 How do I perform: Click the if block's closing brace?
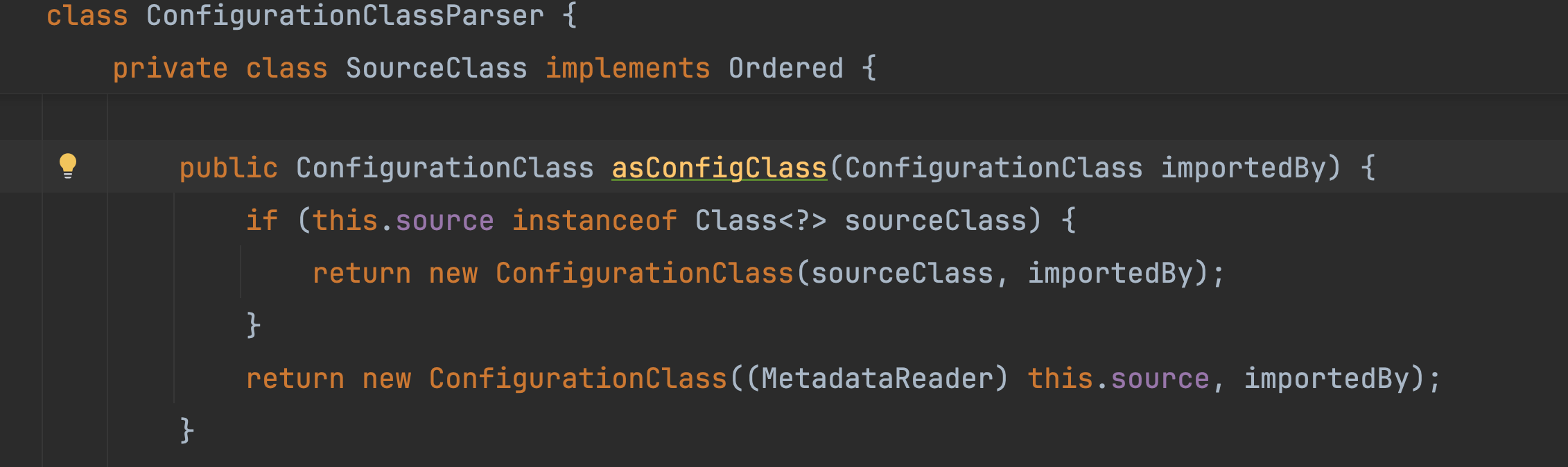tap(253, 325)
